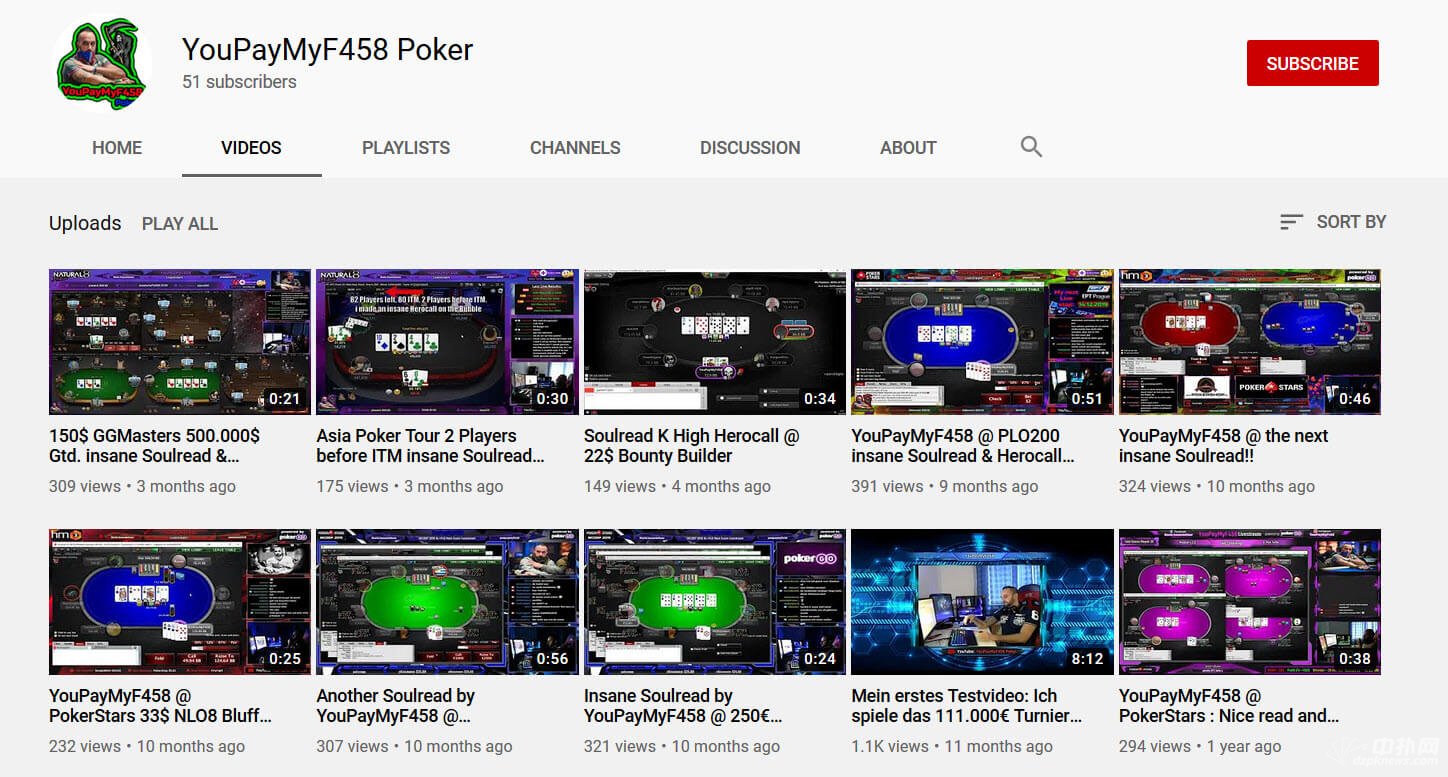The width and height of the screenshot is (1448, 777).
Task: Open the PokerStars Nice read video title
Action: [1229, 706]
